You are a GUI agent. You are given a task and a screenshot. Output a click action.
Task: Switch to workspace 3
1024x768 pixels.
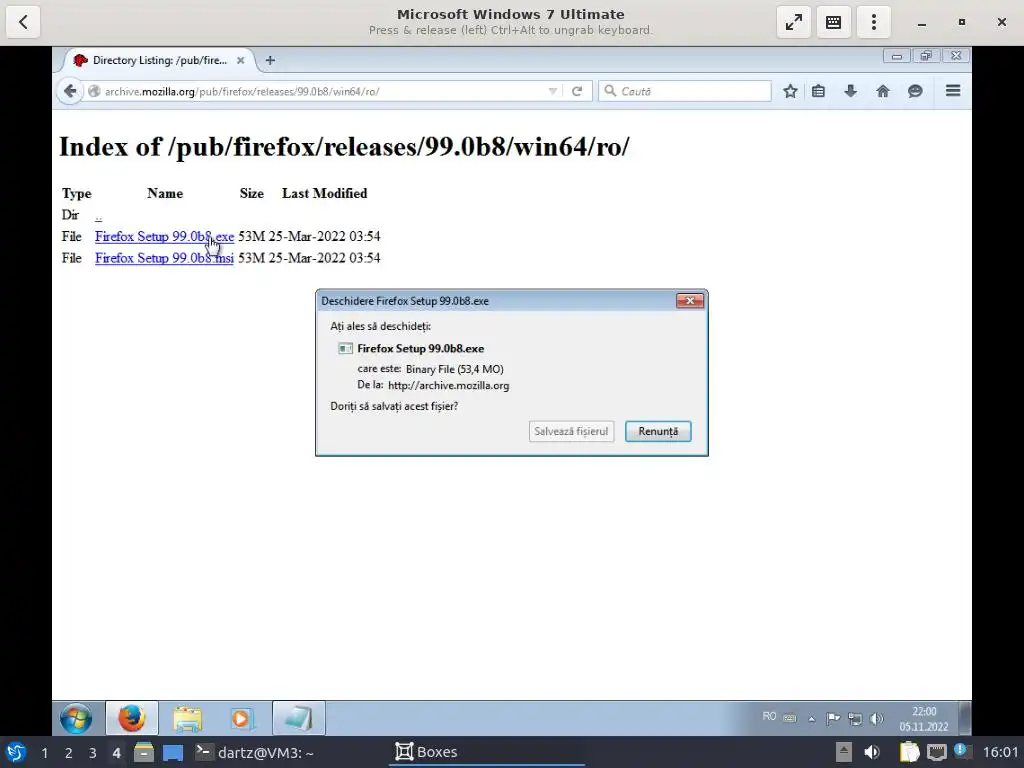(93, 753)
